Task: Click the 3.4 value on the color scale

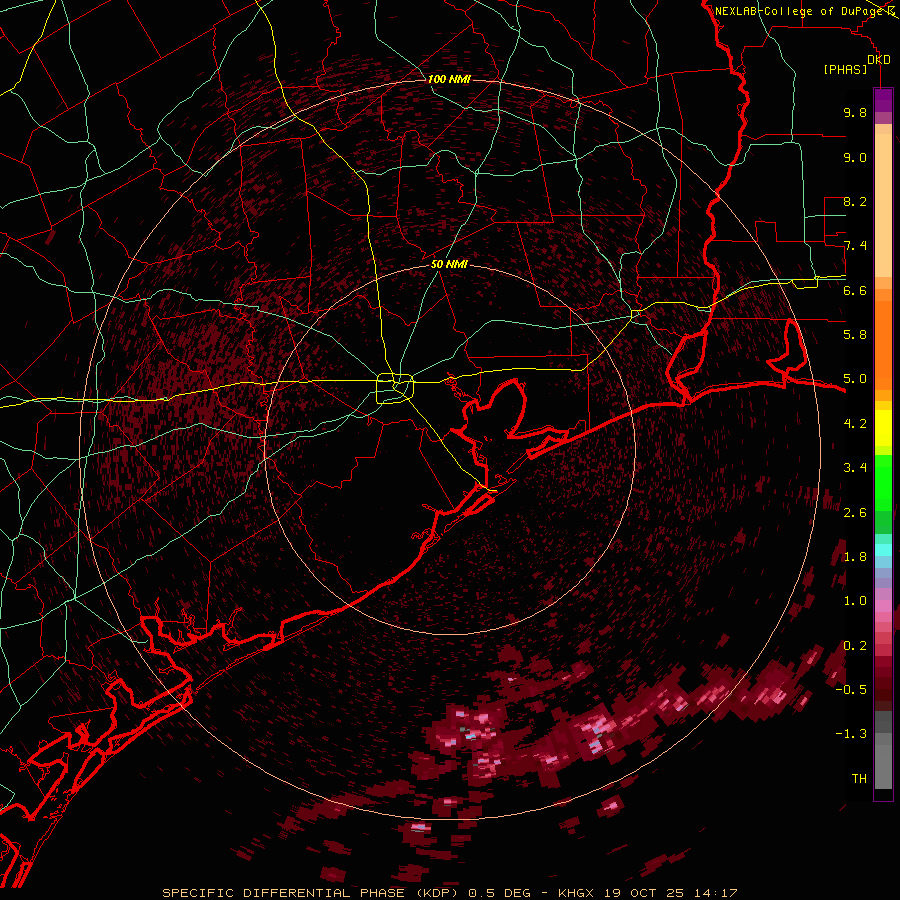Action: pyautogui.click(x=855, y=468)
